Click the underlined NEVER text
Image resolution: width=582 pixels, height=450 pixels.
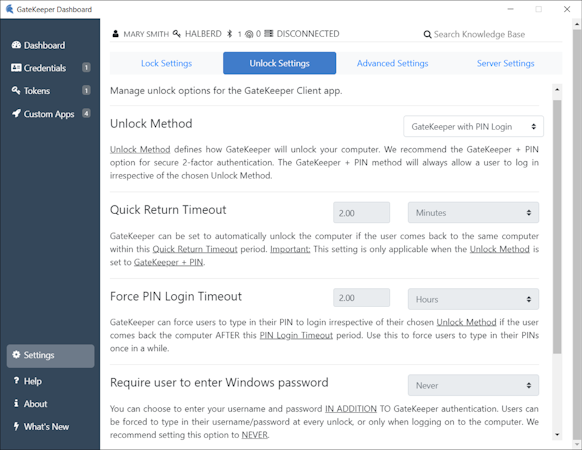point(255,435)
